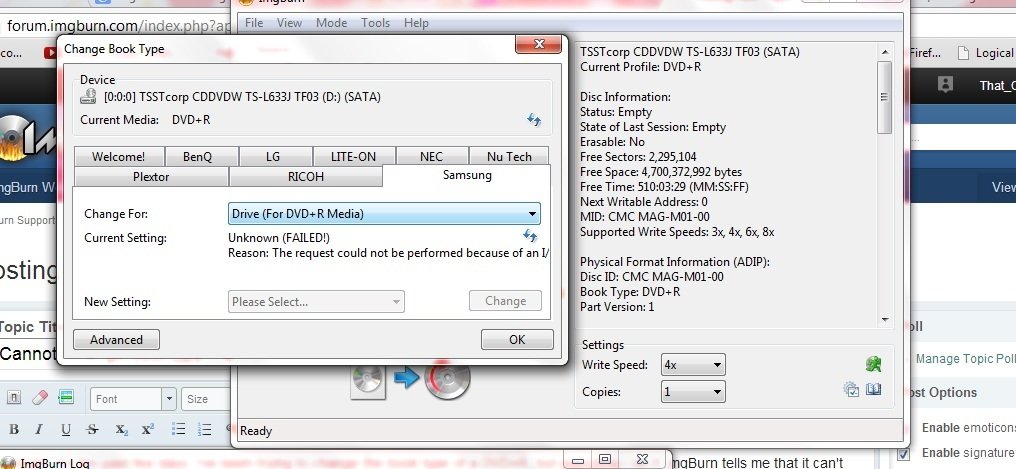Screen dimensions: 1016x469
Task: Click the Ready status bar text
Action: coord(256,431)
